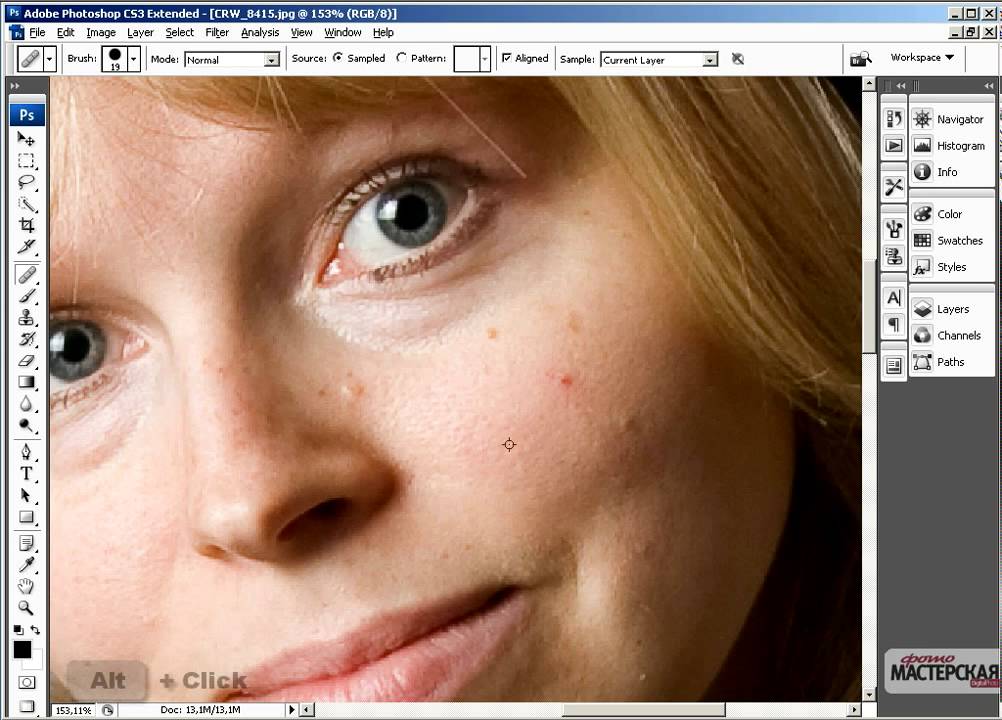Open the Image menu

click(x=101, y=32)
